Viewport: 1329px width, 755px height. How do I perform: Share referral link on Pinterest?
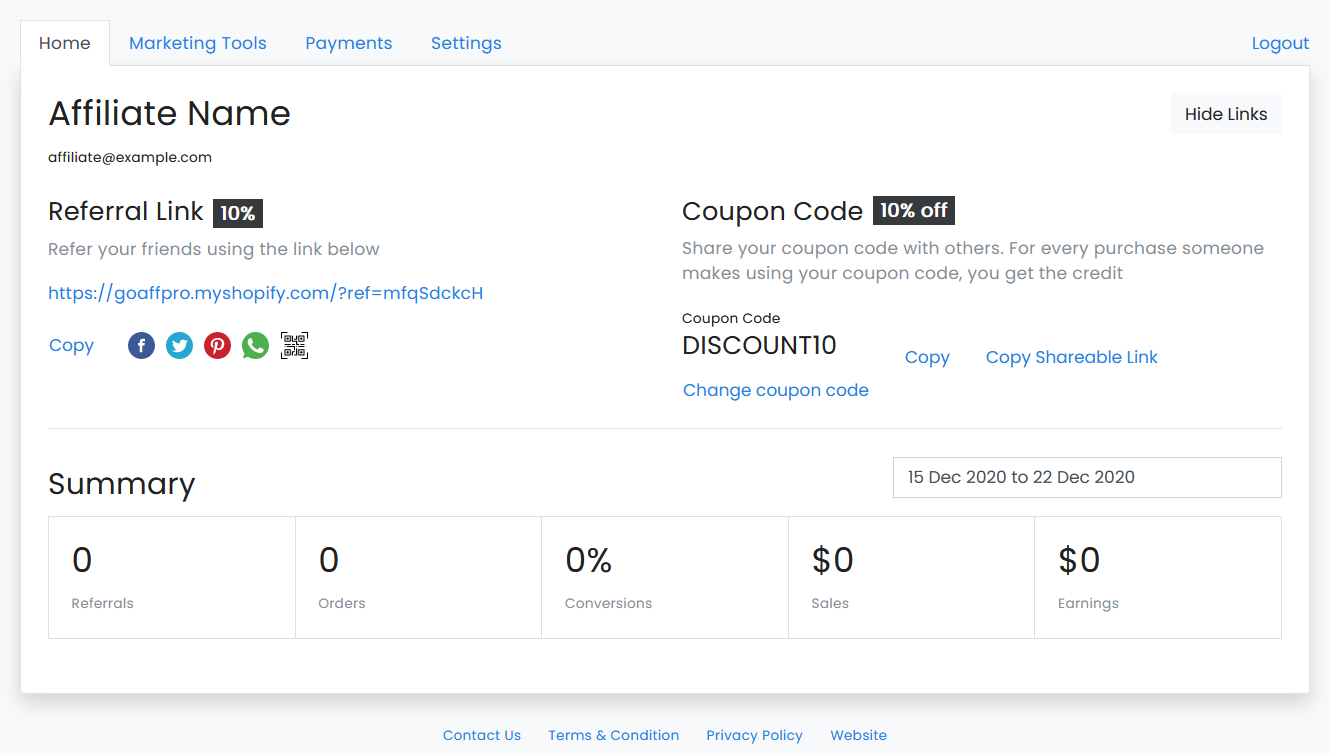(217, 345)
